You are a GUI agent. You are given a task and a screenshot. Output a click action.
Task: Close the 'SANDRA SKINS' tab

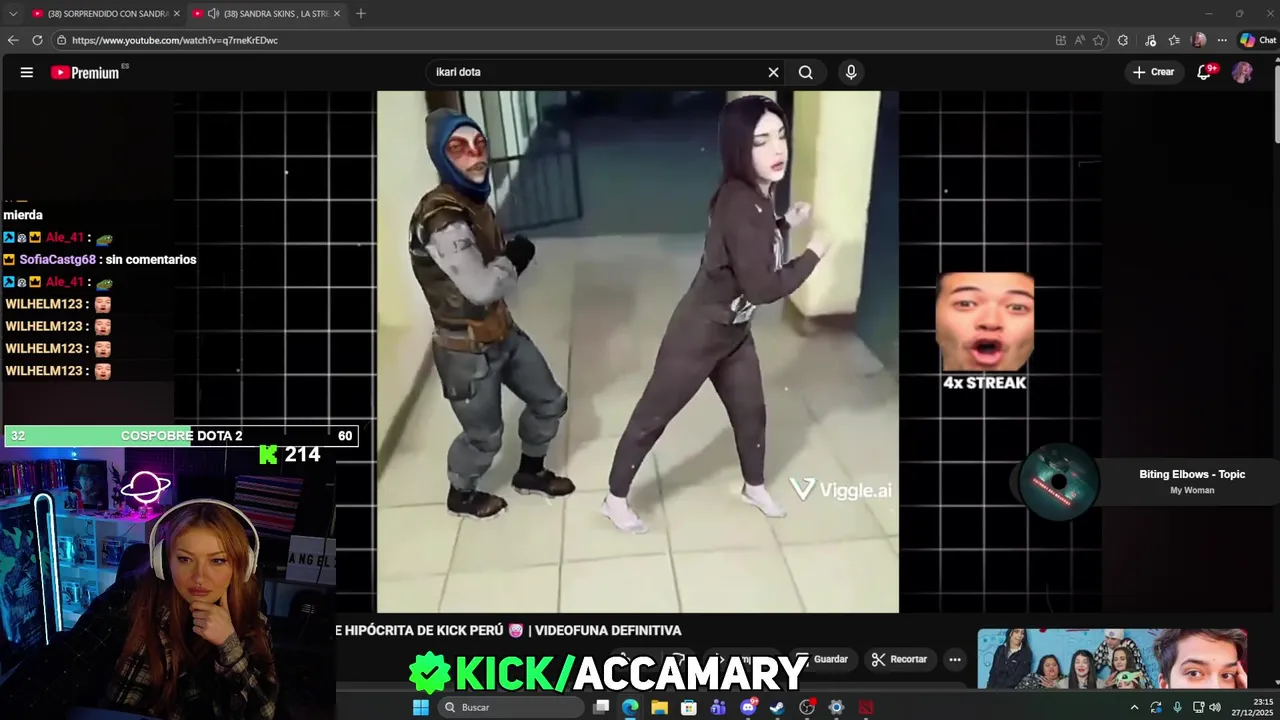pyautogui.click(x=337, y=13)
